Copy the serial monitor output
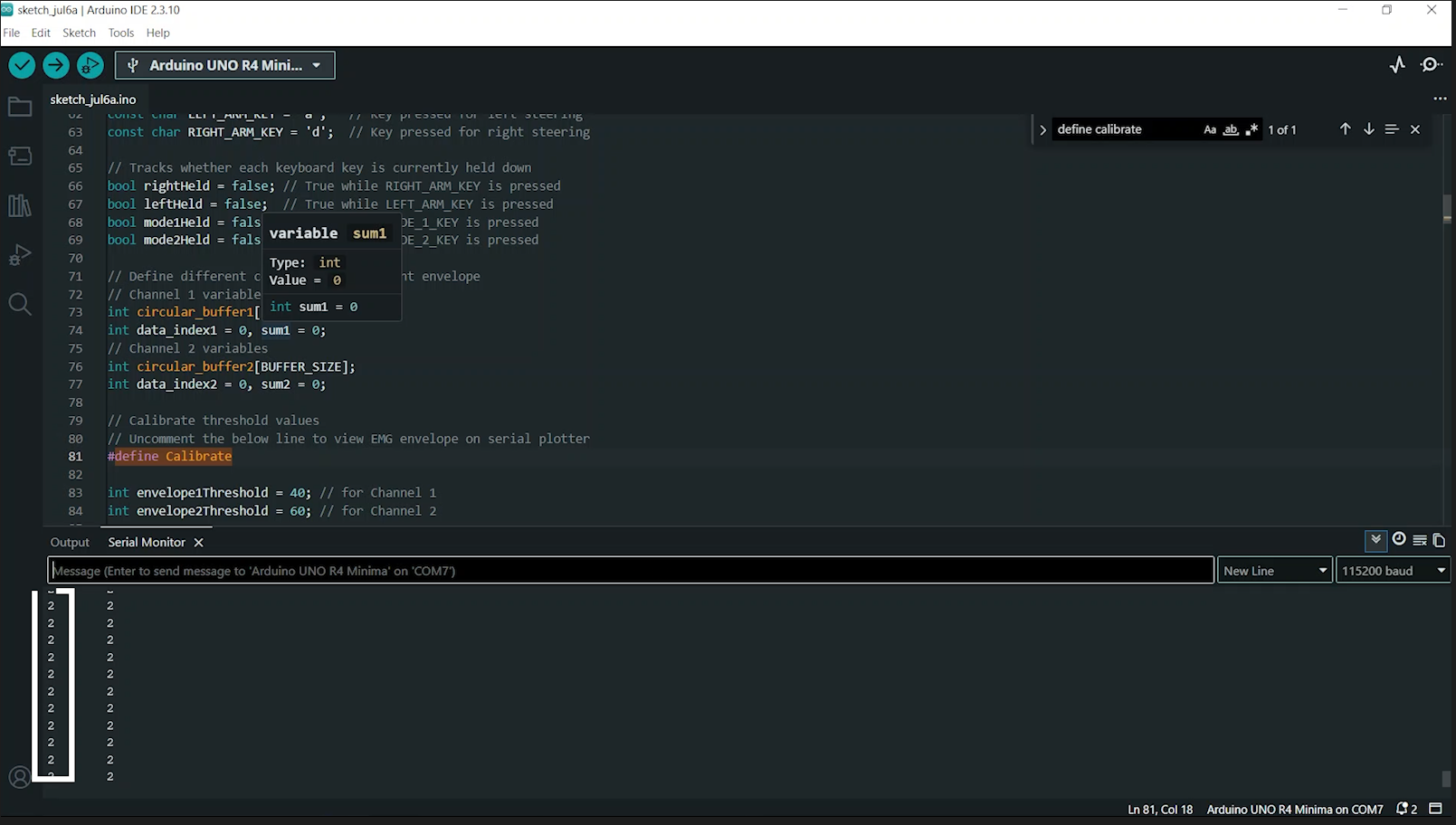Screen dimensions: 1456x825 1439,540
